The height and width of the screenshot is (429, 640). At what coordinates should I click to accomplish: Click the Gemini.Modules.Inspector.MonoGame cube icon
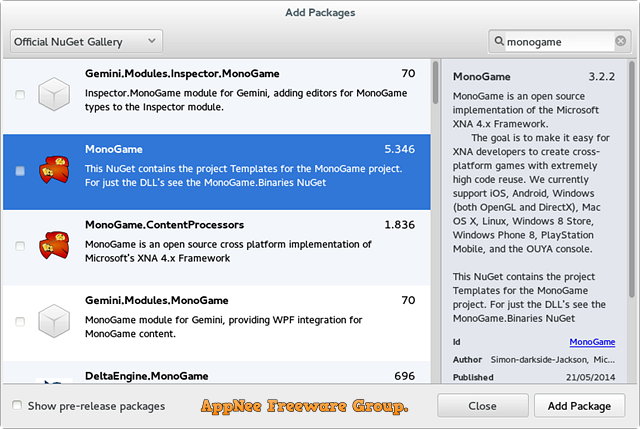[x=54, y=94]
